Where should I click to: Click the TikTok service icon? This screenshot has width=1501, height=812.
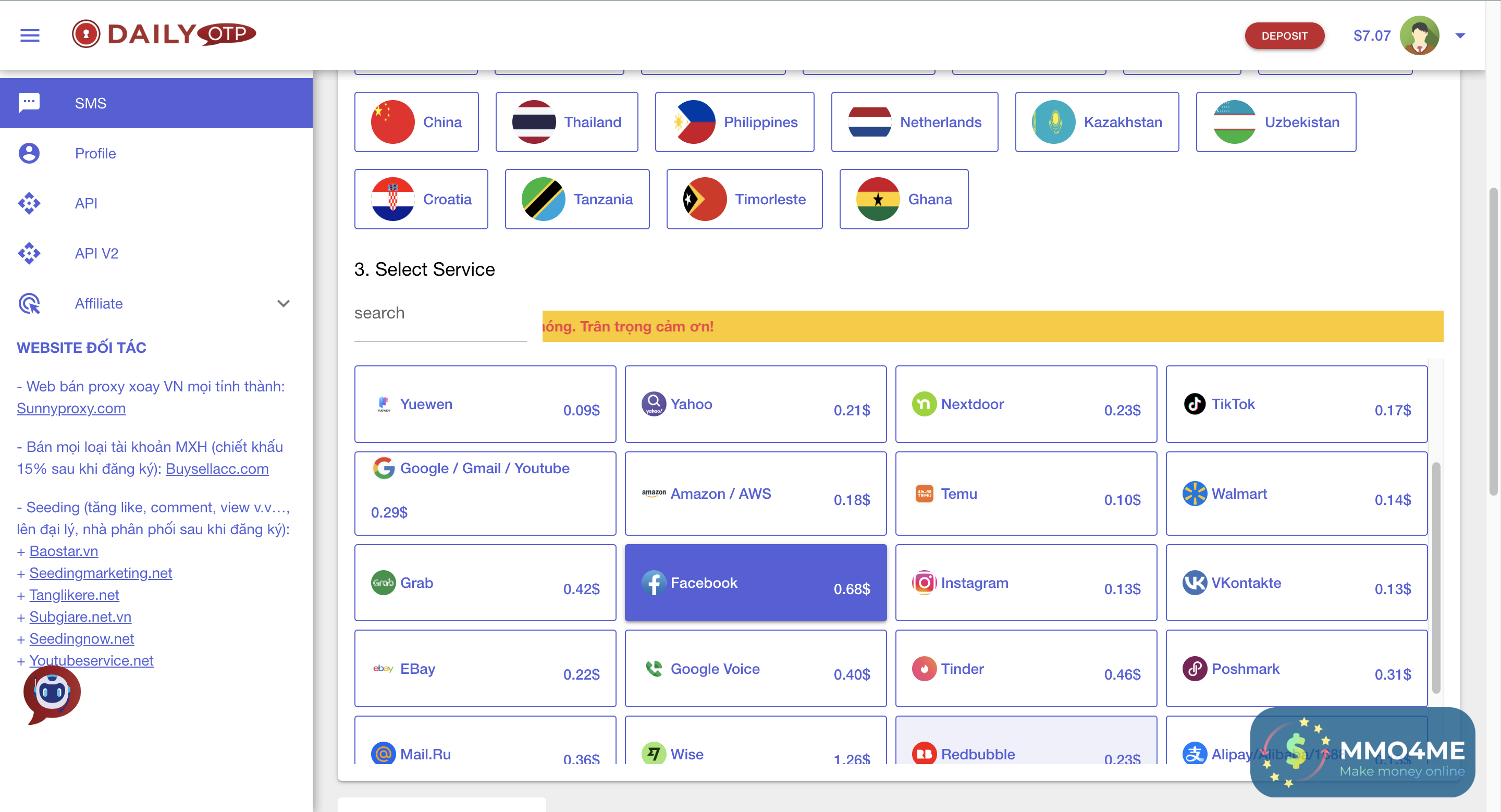[1194, 404]
